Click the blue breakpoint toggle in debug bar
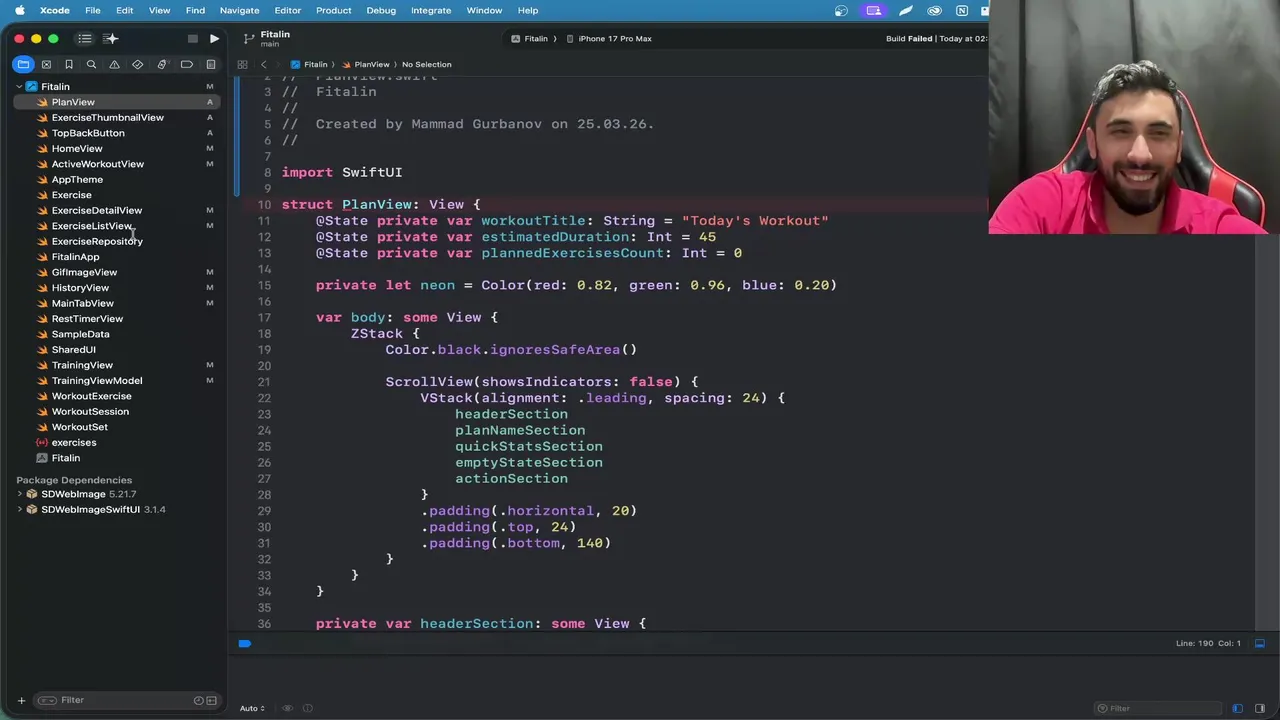The width and height of the screenshot is (1280, 720). click(x=245, y=644)
